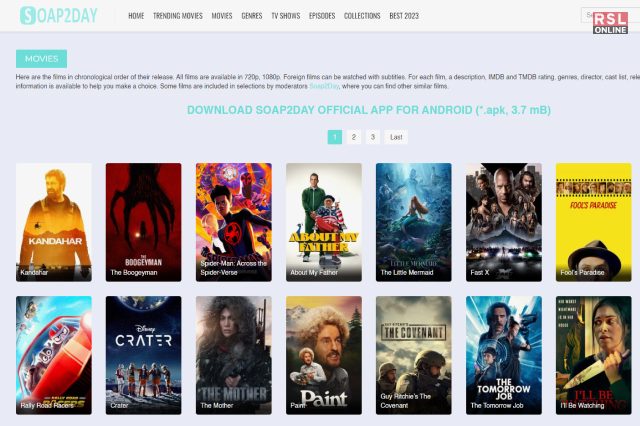
Task: Jump to the Last page
Action: (x=396, y=137)
